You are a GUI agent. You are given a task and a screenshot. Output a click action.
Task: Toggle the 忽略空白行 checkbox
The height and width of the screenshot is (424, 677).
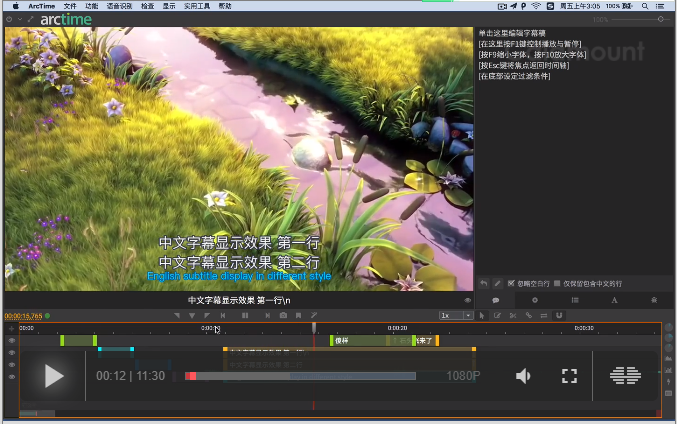click(511, 283)
